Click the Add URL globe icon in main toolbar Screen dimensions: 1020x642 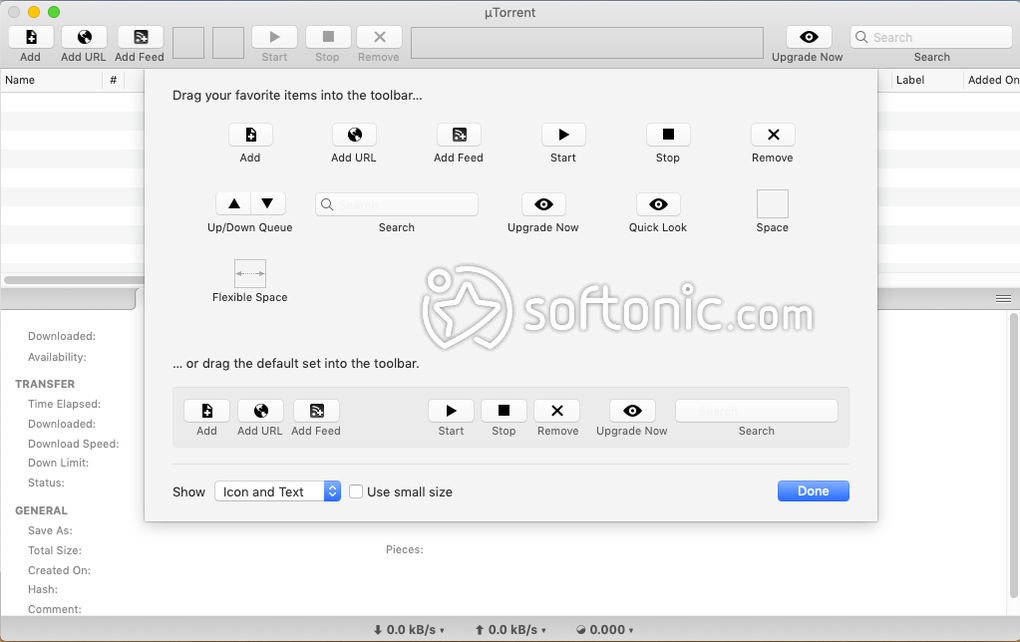click(84, 37)
